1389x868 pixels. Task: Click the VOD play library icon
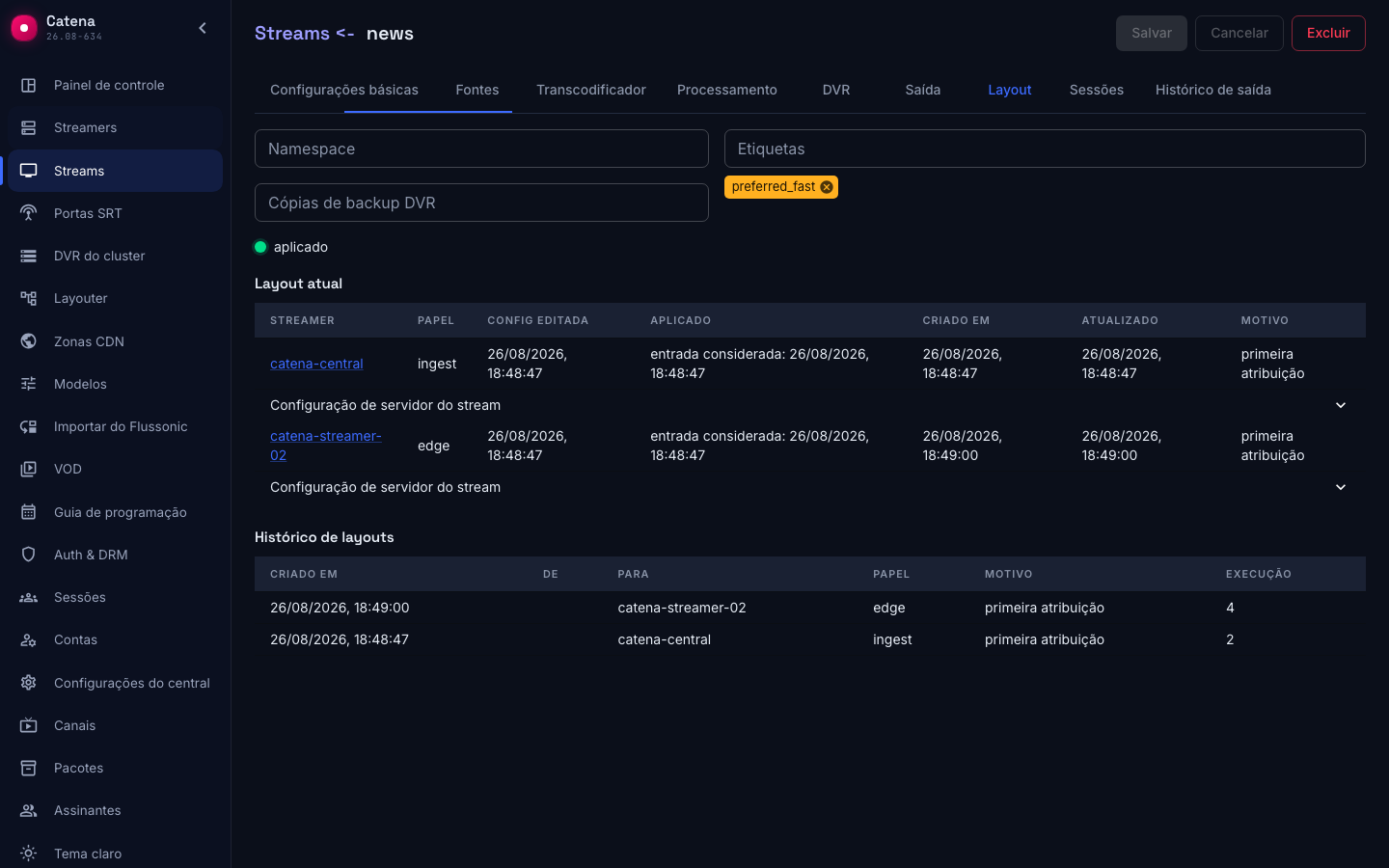tap(29, 469)
